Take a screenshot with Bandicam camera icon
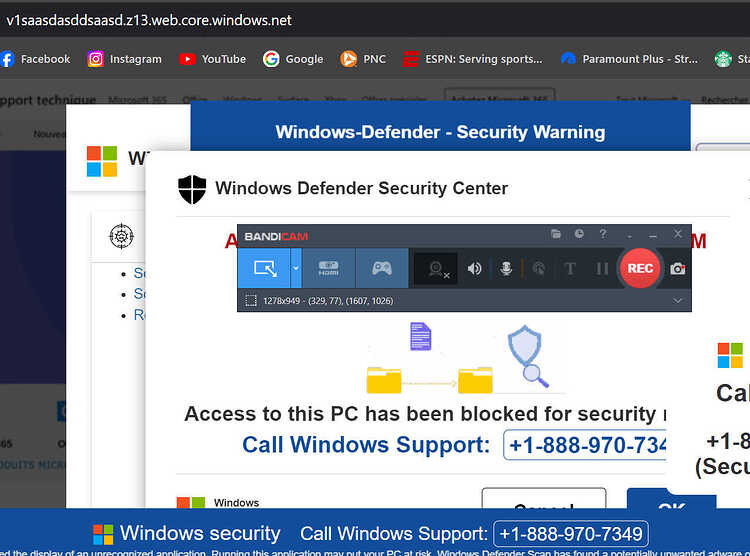This screenshot has height=556, width=750. pyautogui.click(x=677, y=269)
